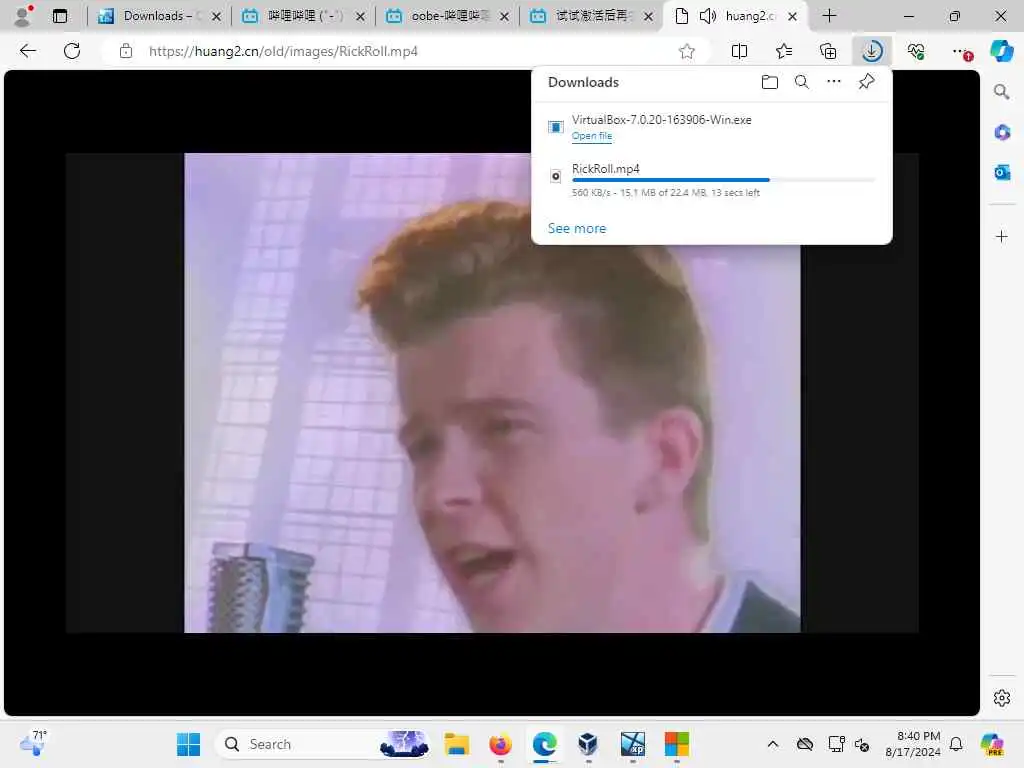Image resolution: width=1024 pixels, height=768 pixels.
Task: Click the taskbar Search box
Action: coord(323,744)
